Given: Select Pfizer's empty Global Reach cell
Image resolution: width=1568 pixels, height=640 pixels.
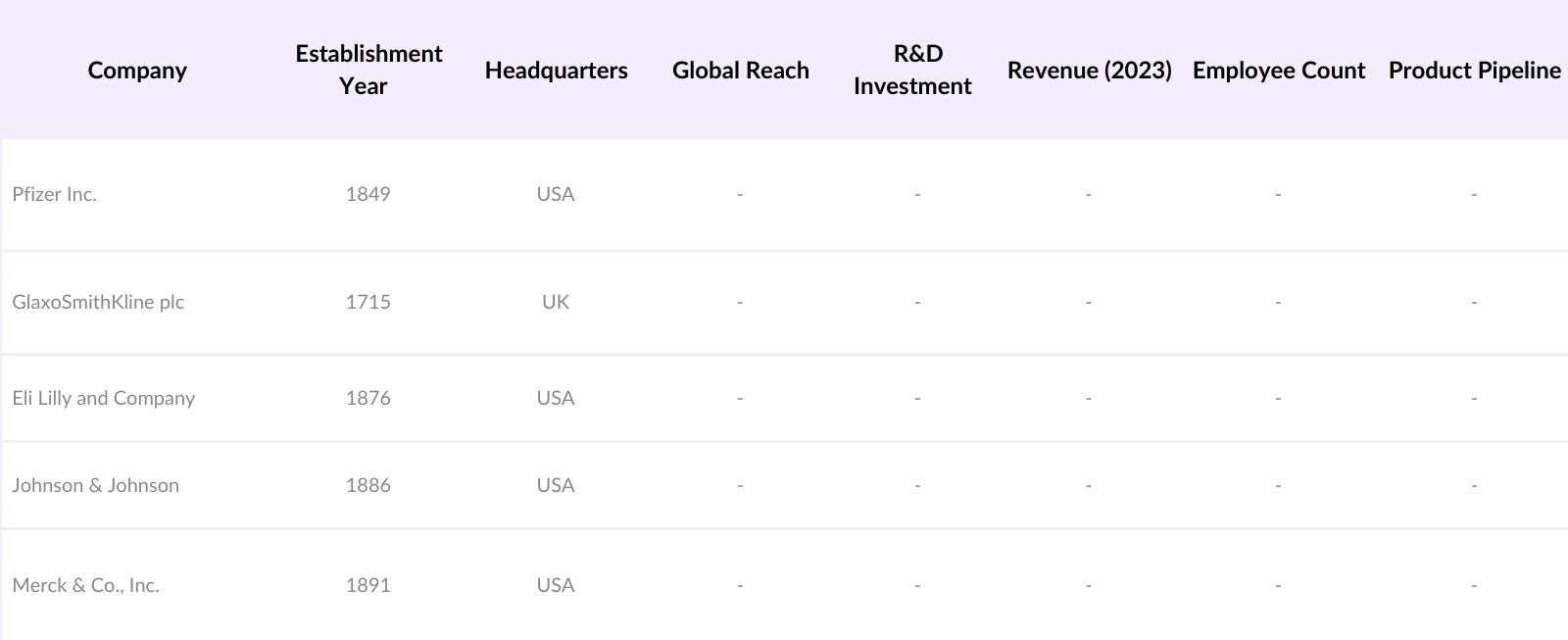Looking at the screenshot, I should 740,194.
